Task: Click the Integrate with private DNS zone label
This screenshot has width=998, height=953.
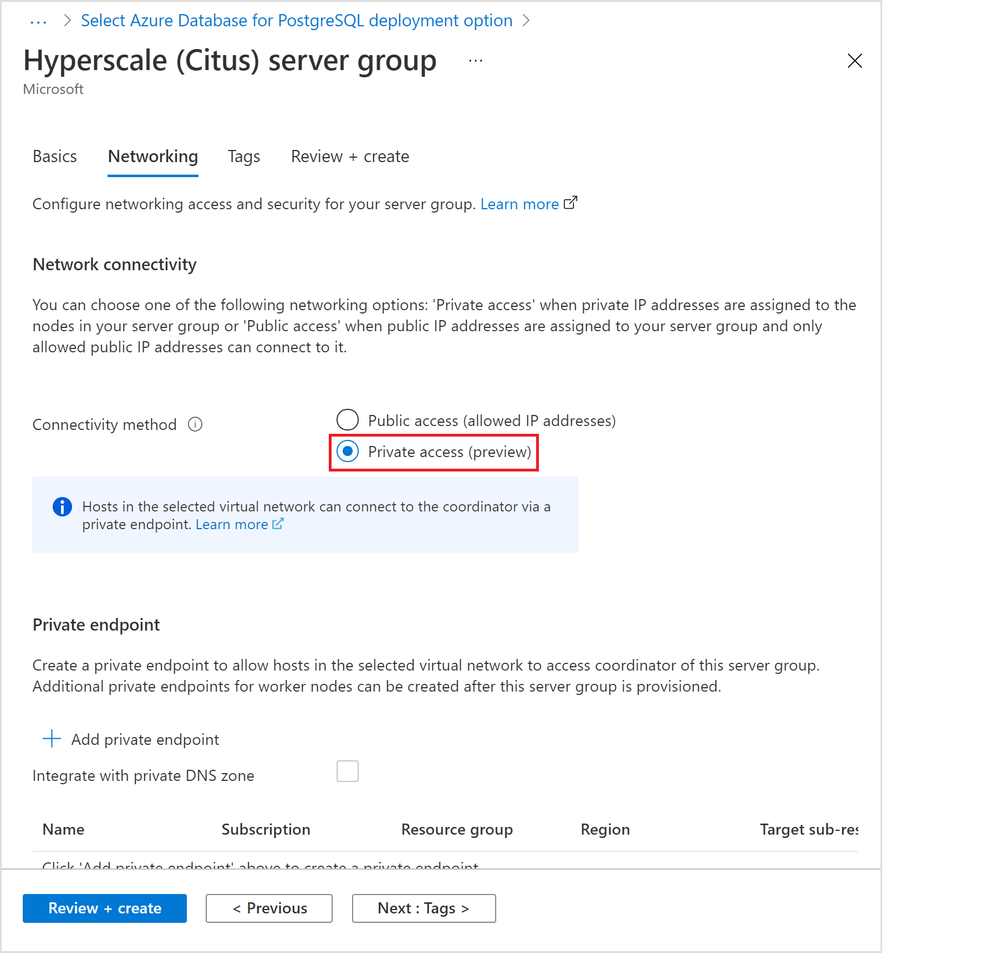Action: point(143,776)
